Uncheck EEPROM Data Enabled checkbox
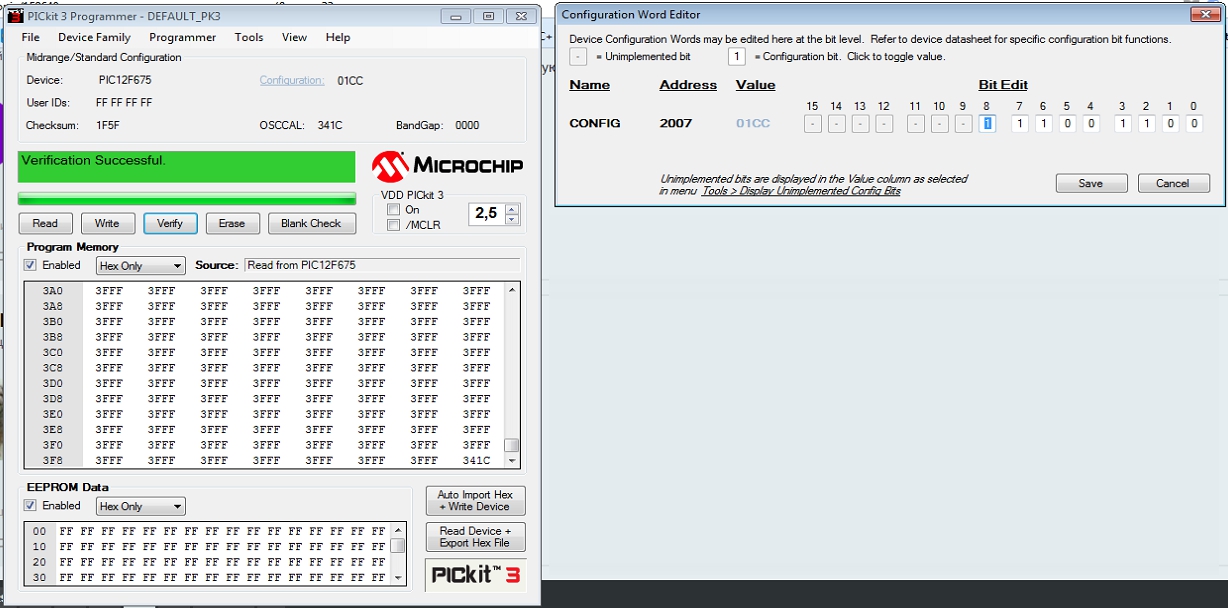Image resolution: width=1228 pixels, height=608 pixels. click(30, 506)
